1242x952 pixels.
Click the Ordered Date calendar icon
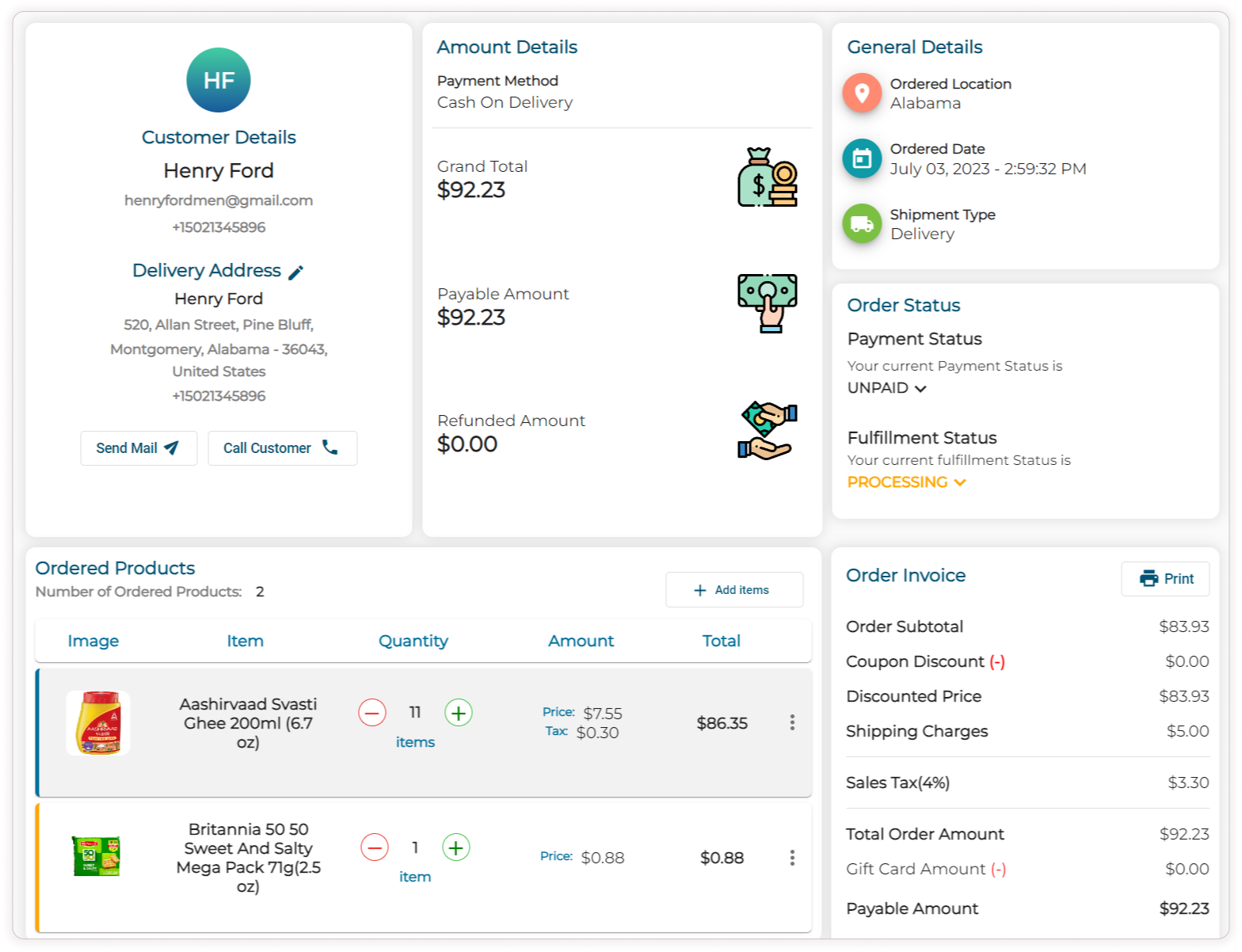[862, 158]
